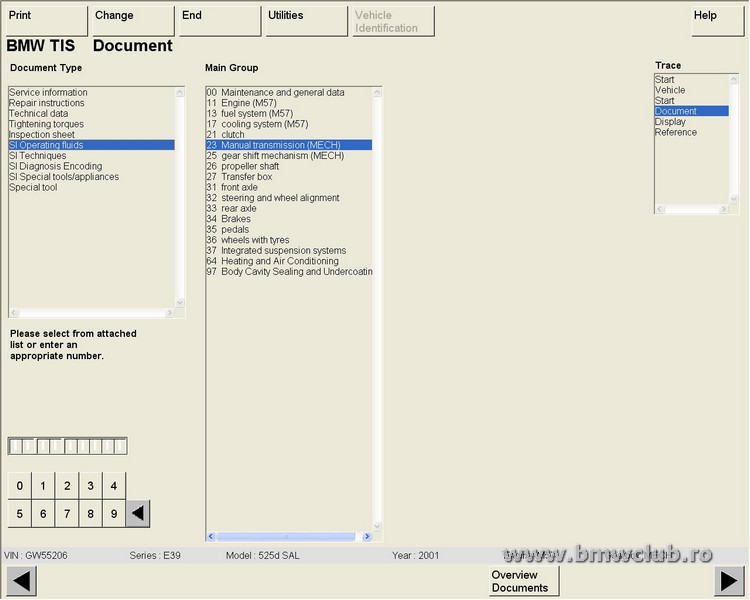The width and height of the screenshot is (750, 600).
Task: Select 00 Maintenance and general data
Action: 289,92
